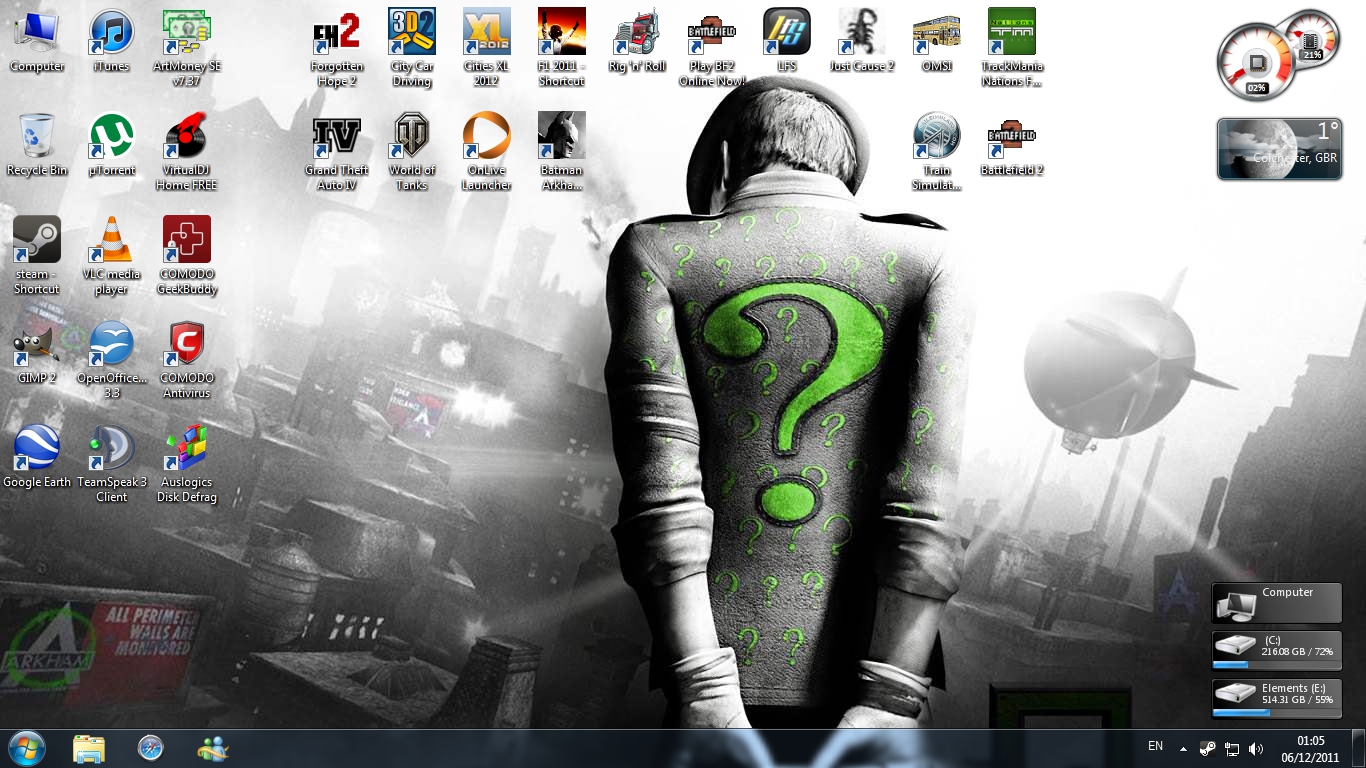Image resolution: width=1366 pixels, height=768 pixels.
Task: Open the volume control in the tray
Action: (x=1256, y=748)
